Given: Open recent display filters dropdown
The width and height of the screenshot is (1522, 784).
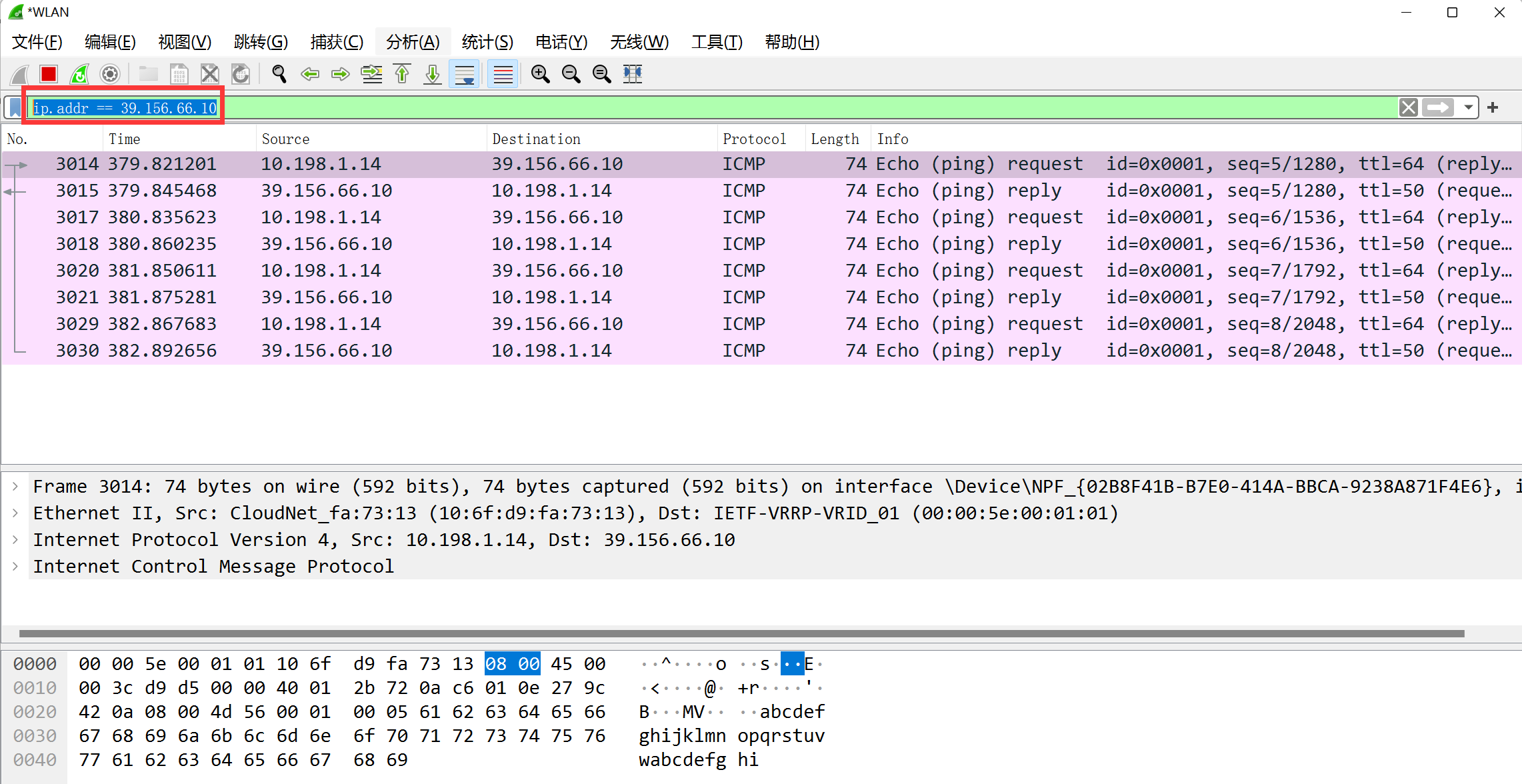Looking at the screenshot, I should click(x=1469, y=107).
